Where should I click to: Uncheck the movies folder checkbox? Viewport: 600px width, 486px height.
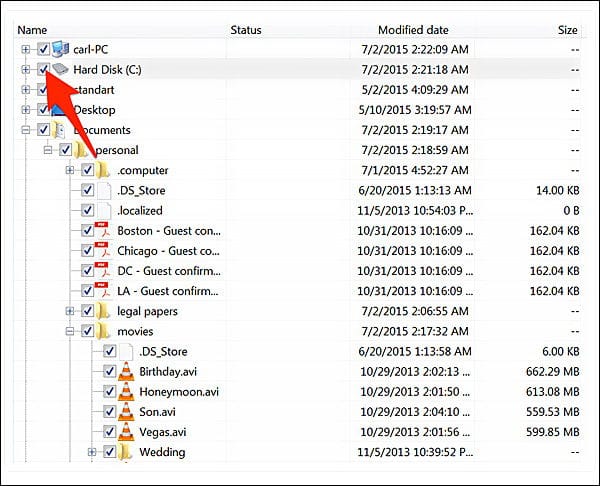[x=88, y=331]
